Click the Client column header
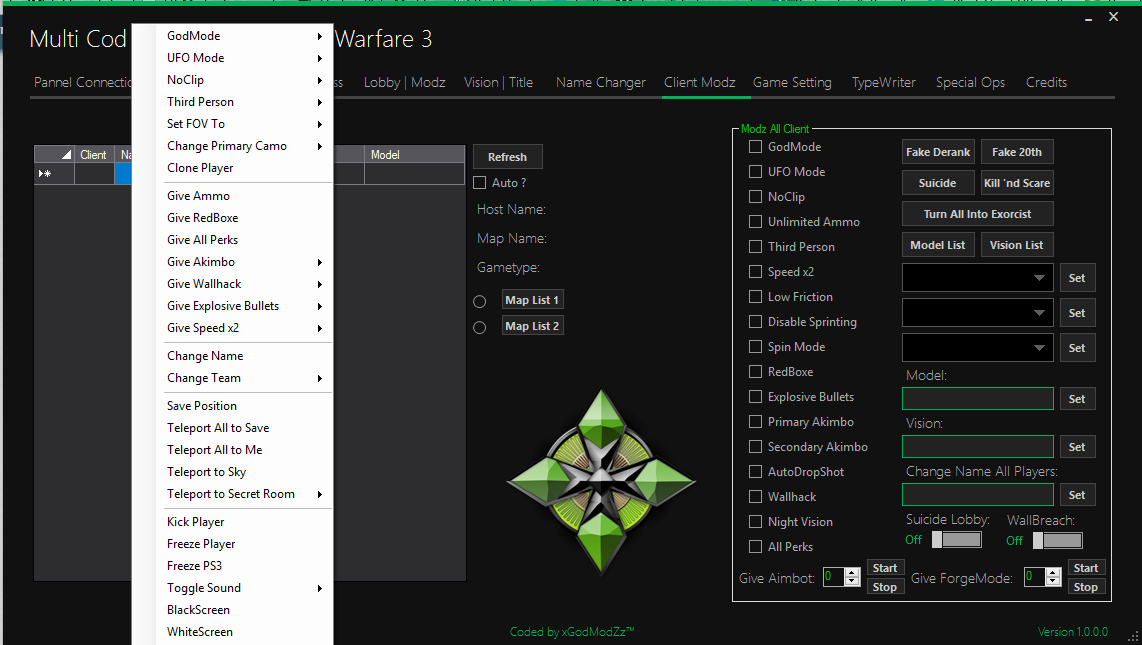The image size is (1142, 645). (x=94, y=154)
